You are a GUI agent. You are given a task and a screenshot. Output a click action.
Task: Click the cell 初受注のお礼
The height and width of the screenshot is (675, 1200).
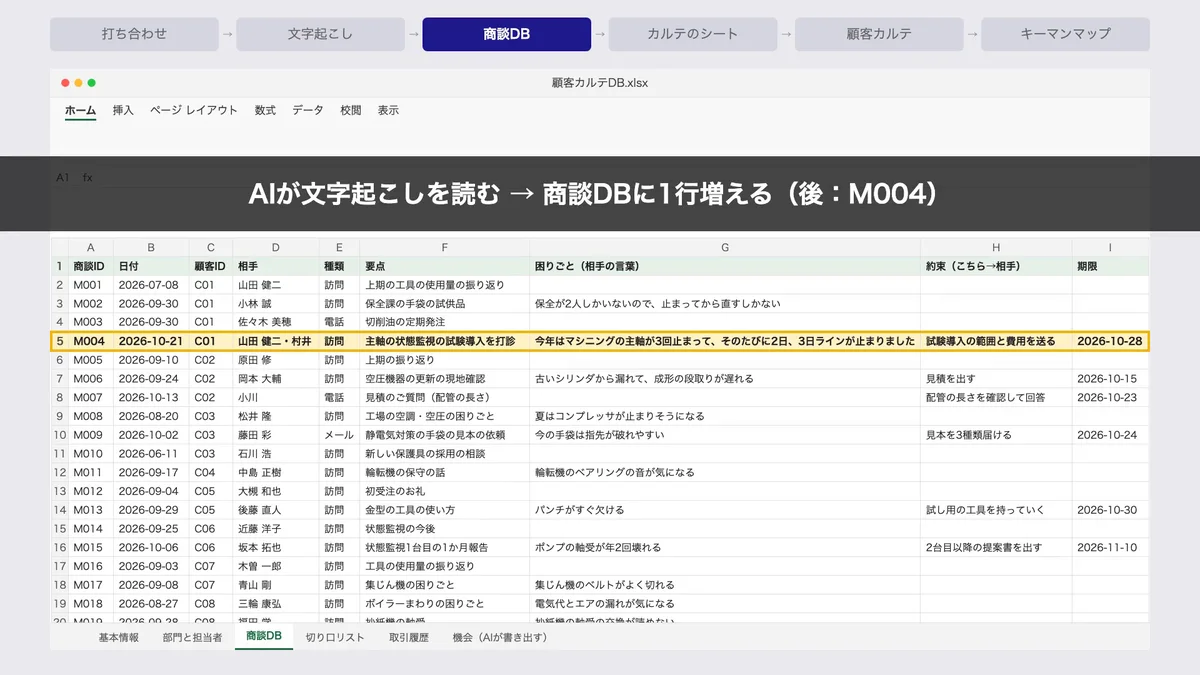pyautogui.click(x=445, y=491)
